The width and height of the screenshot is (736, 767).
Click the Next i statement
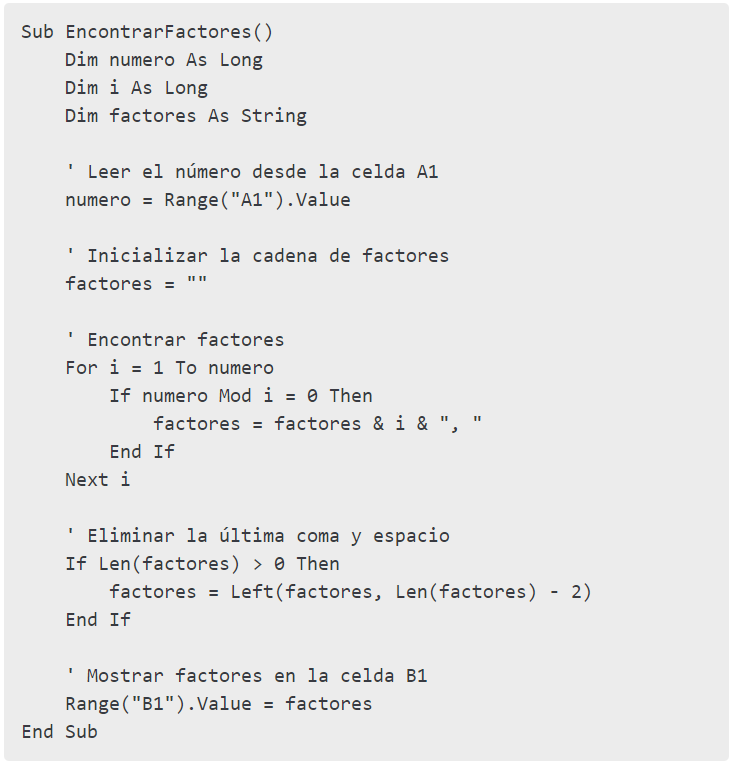[97, 479]
